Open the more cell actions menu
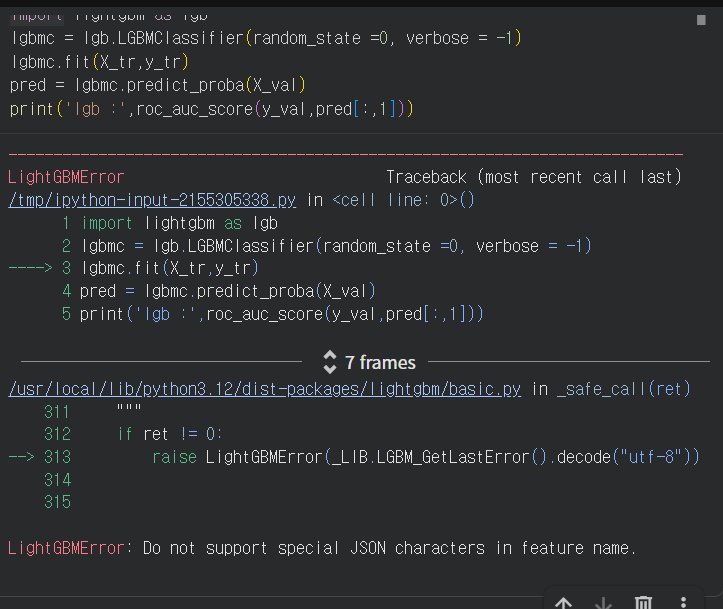 point(683,603)
